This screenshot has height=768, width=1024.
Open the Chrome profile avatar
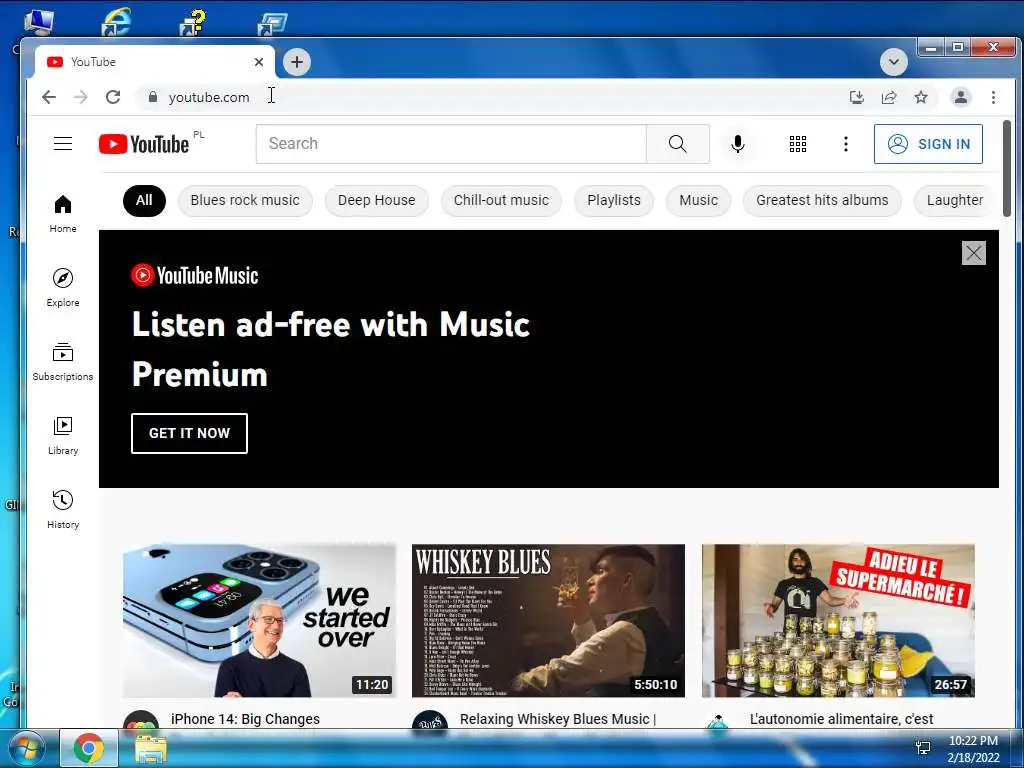click(x=961, y=97)
